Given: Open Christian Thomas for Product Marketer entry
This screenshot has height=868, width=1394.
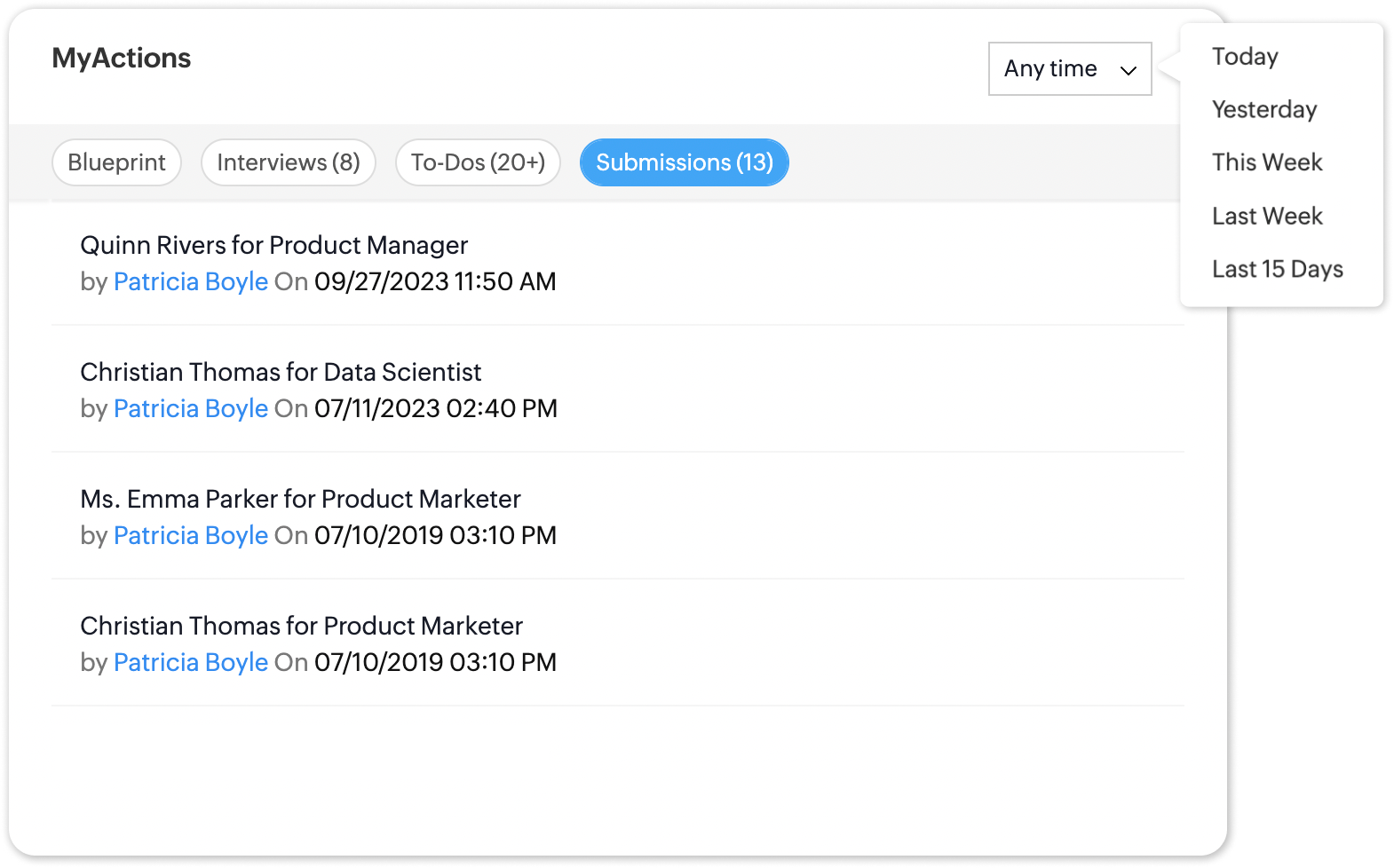Looking at the screenshot, I should [x=301, y=626].
